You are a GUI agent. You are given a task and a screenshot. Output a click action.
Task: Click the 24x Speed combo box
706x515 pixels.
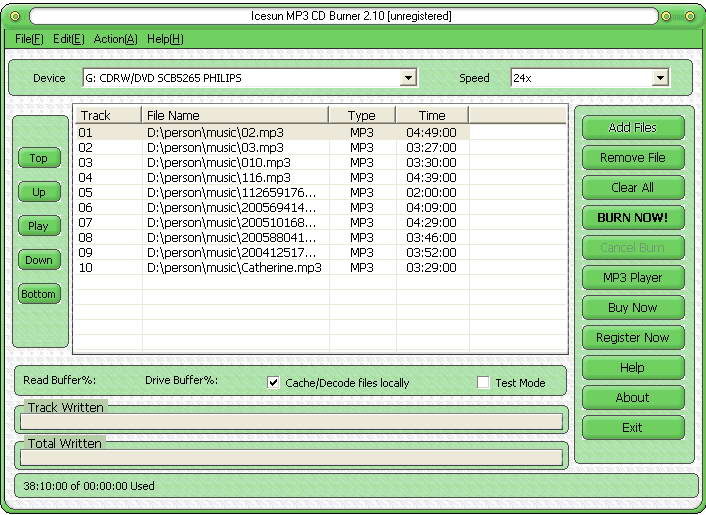[590, 78]
